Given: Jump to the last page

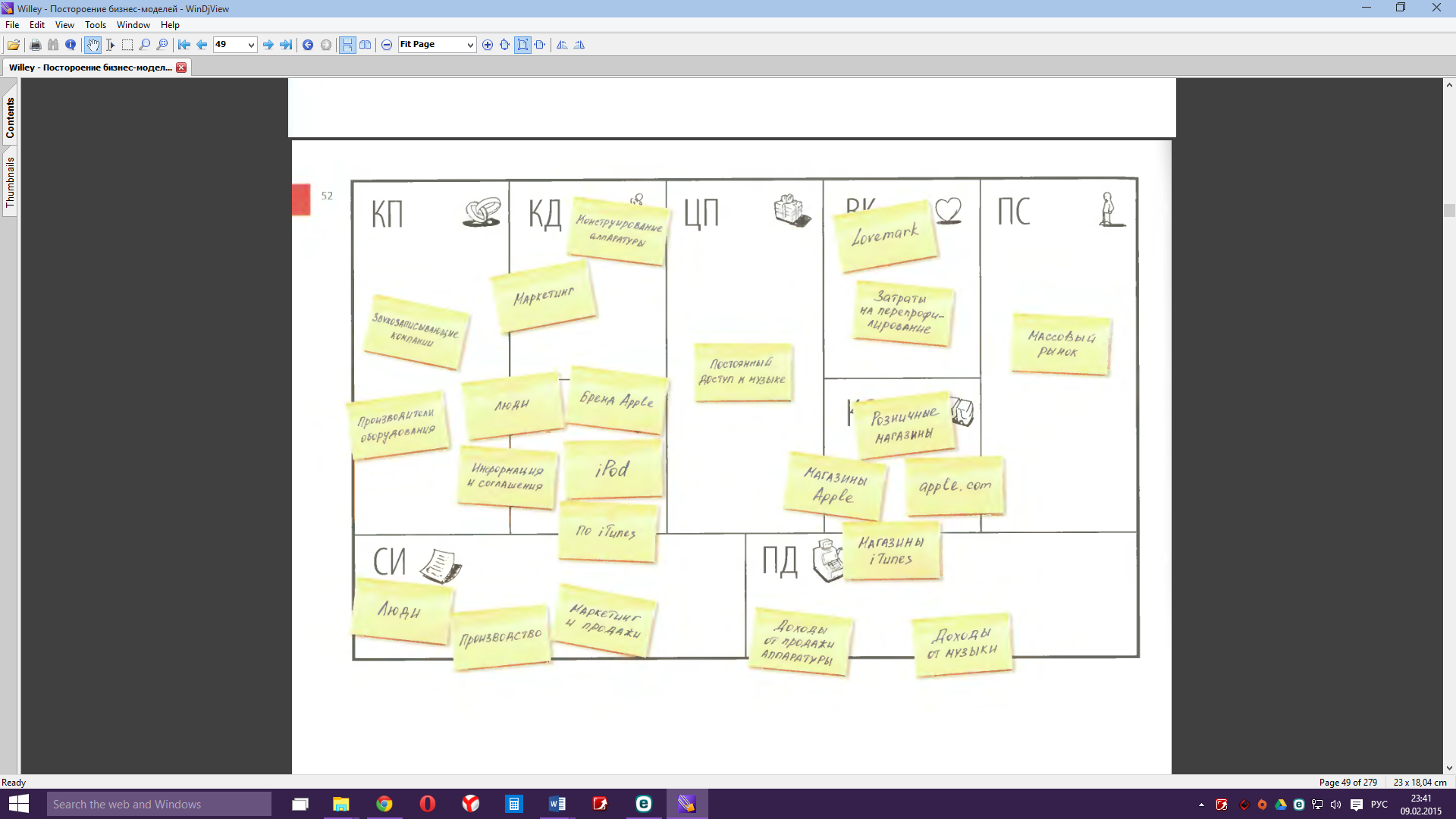Looking at the screenshot, I should (x=286, y=45).
